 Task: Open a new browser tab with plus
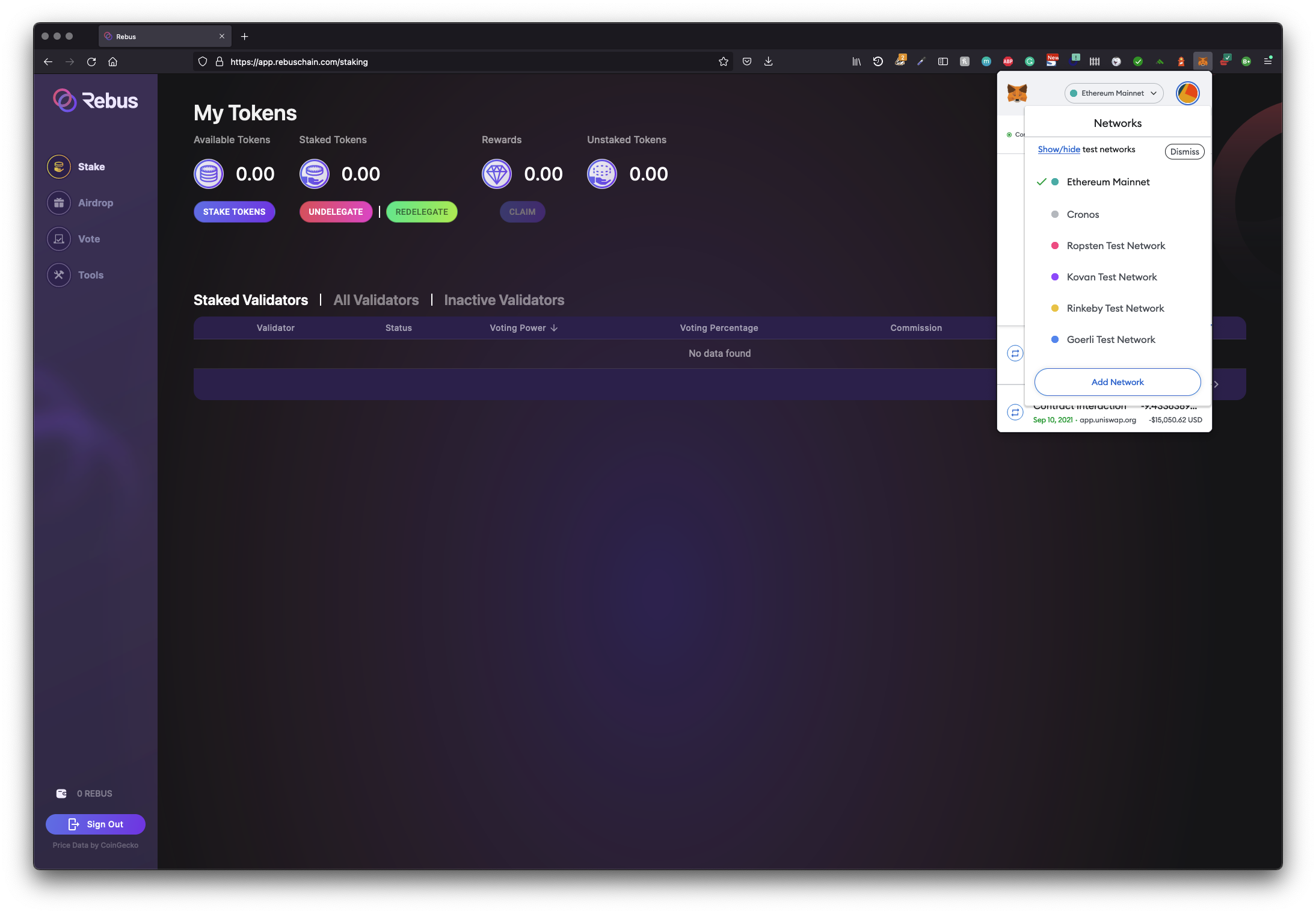pos(244,36)
